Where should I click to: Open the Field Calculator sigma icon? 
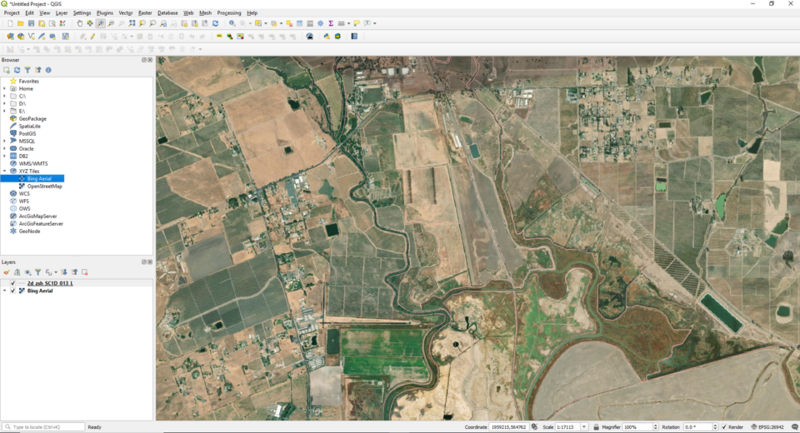331,23
